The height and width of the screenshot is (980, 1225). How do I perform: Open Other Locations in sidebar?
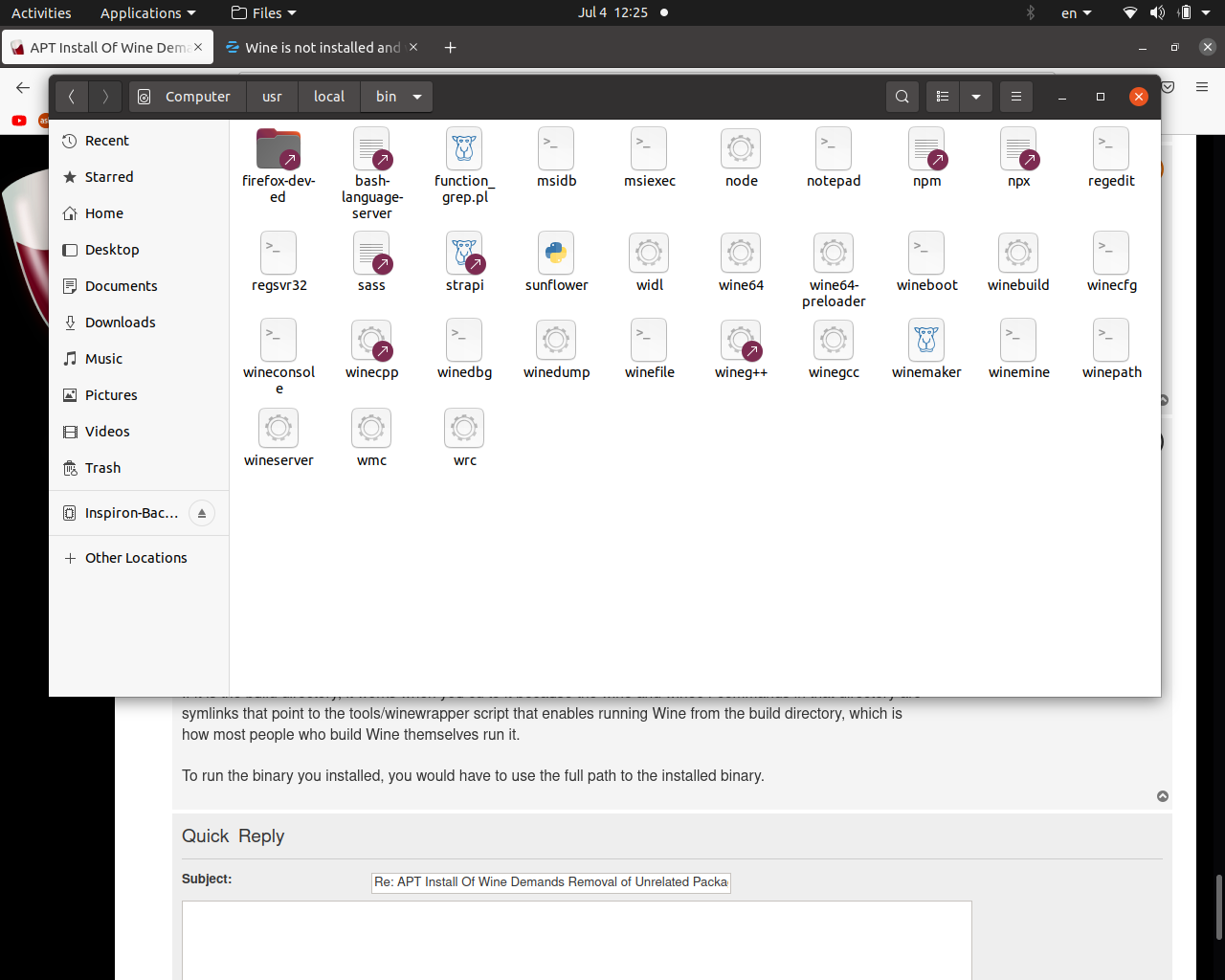coord(139,558)
